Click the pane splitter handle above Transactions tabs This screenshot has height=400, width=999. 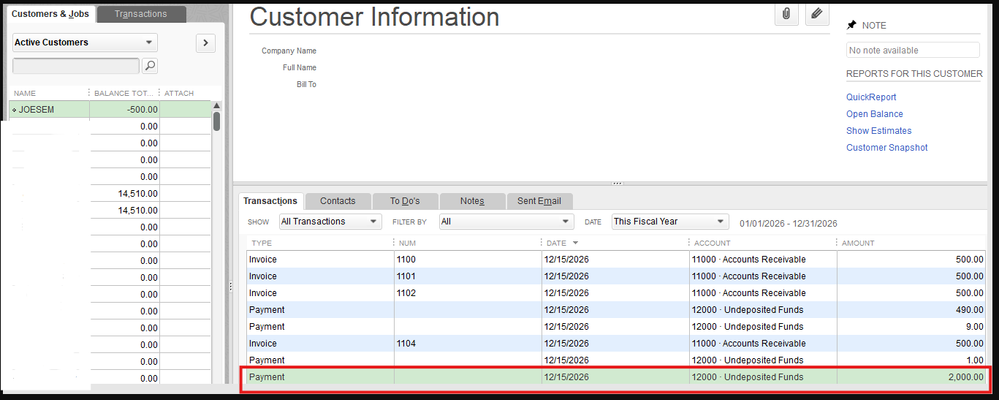point(616,183)
